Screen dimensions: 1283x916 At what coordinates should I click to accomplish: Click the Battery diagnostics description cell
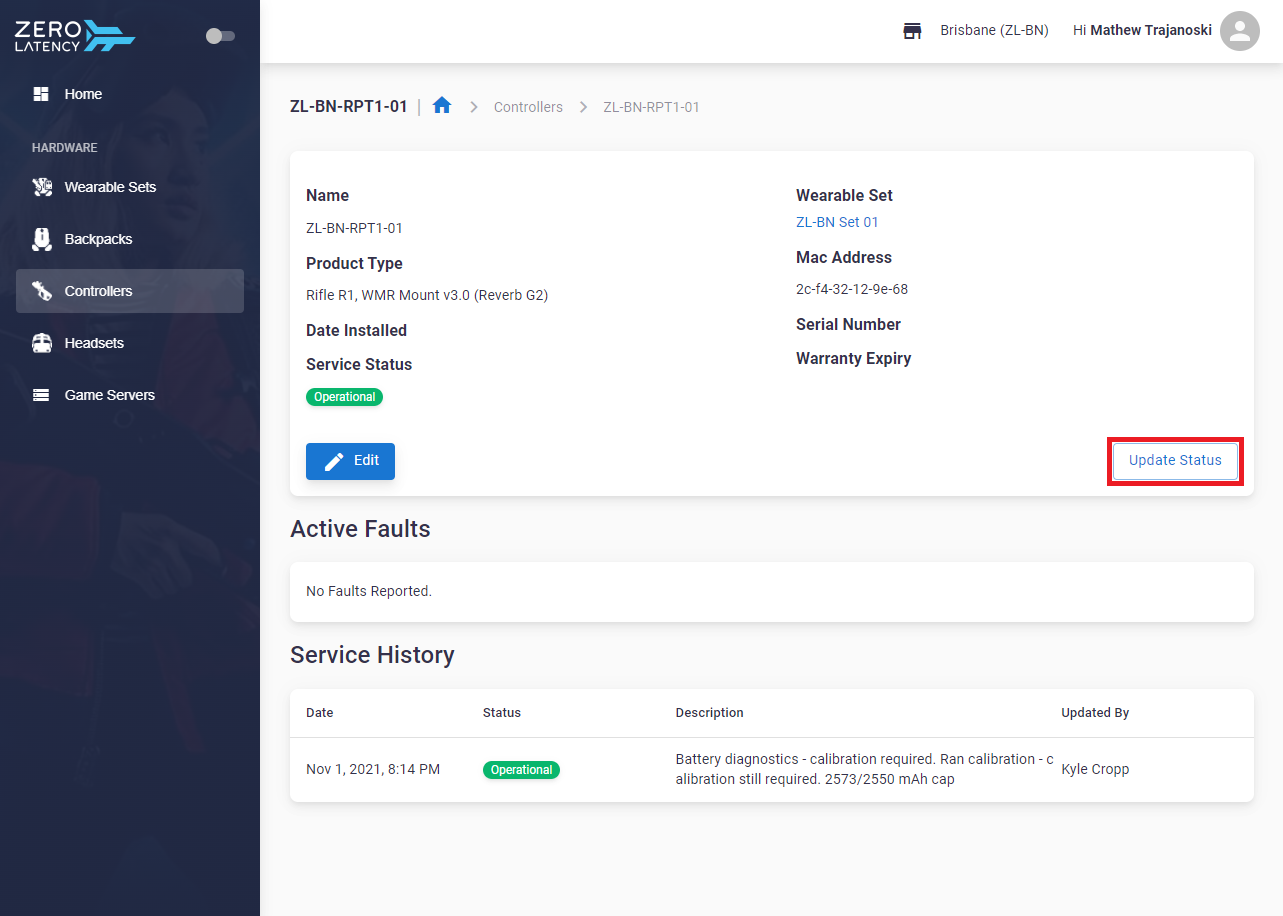[x=864, y=769]
